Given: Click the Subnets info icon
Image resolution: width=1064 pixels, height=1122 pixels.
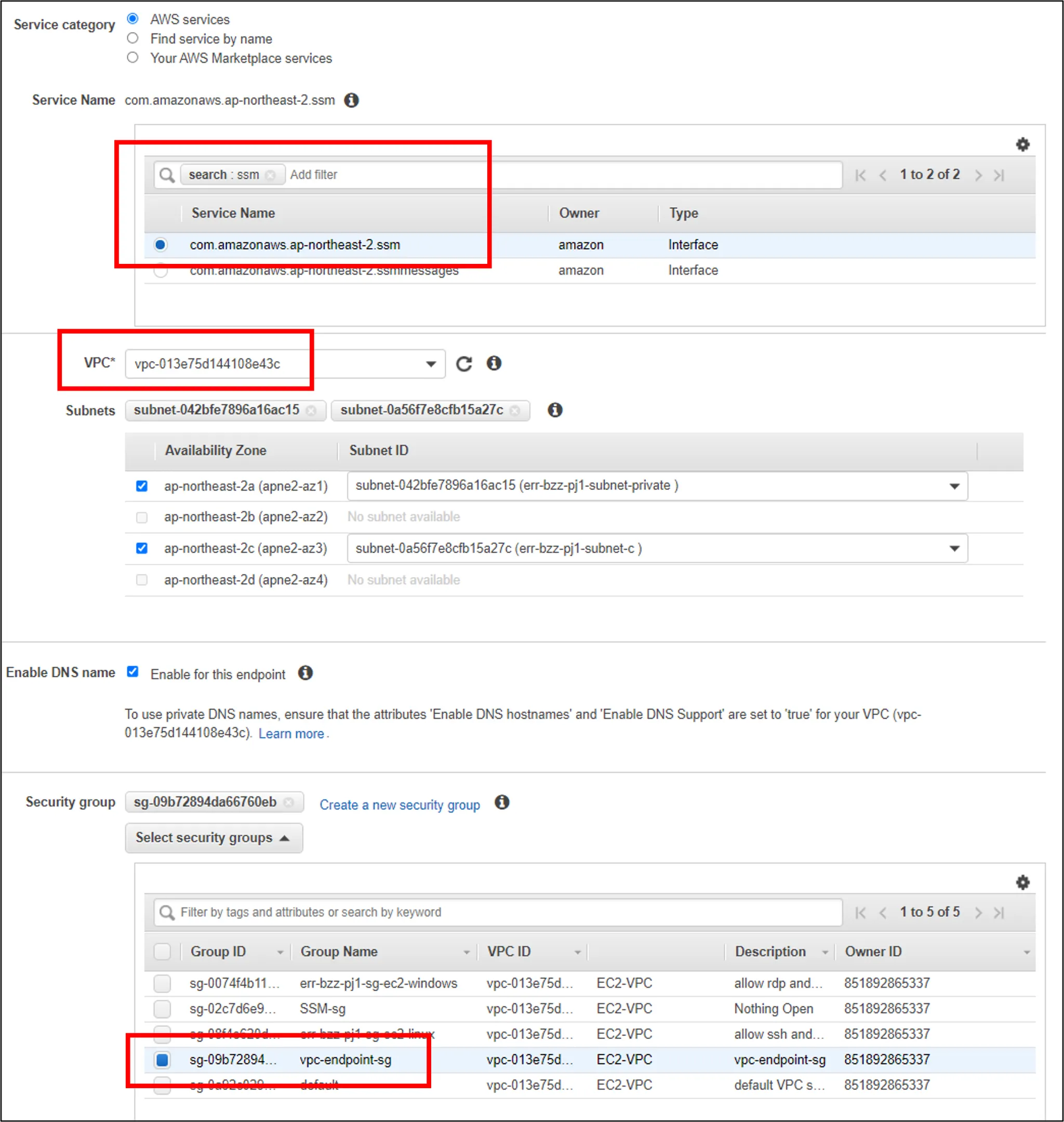Looking at the screenshot, I should click(x=555, y=410).
